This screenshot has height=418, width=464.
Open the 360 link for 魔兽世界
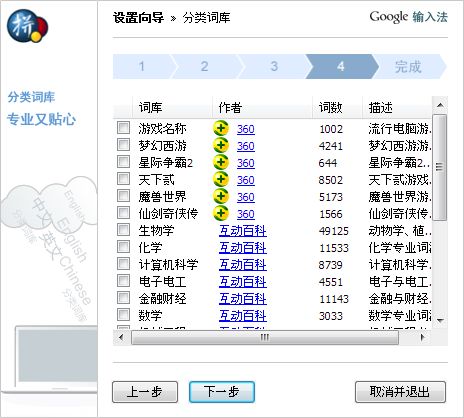246,197
